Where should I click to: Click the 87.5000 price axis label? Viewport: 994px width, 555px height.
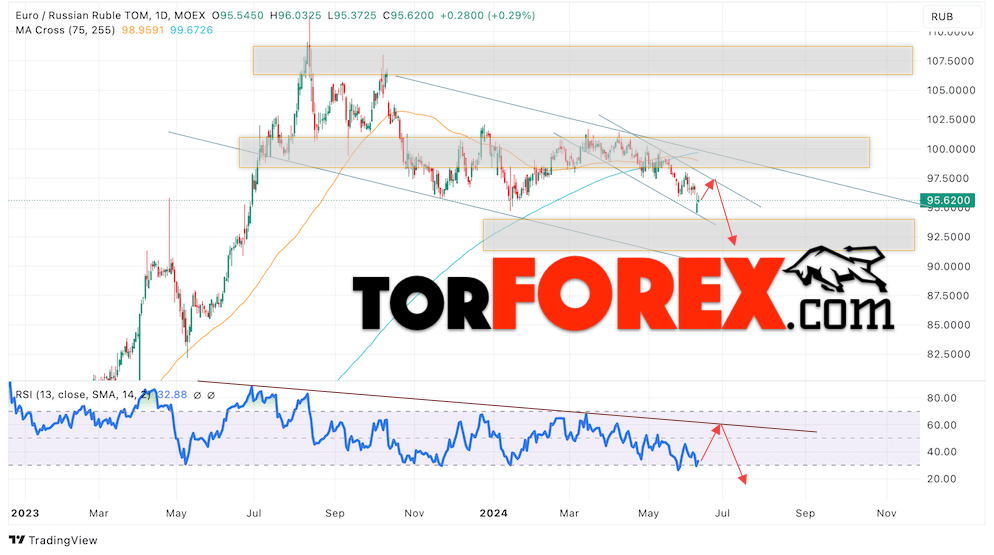[x=950, y=296]
